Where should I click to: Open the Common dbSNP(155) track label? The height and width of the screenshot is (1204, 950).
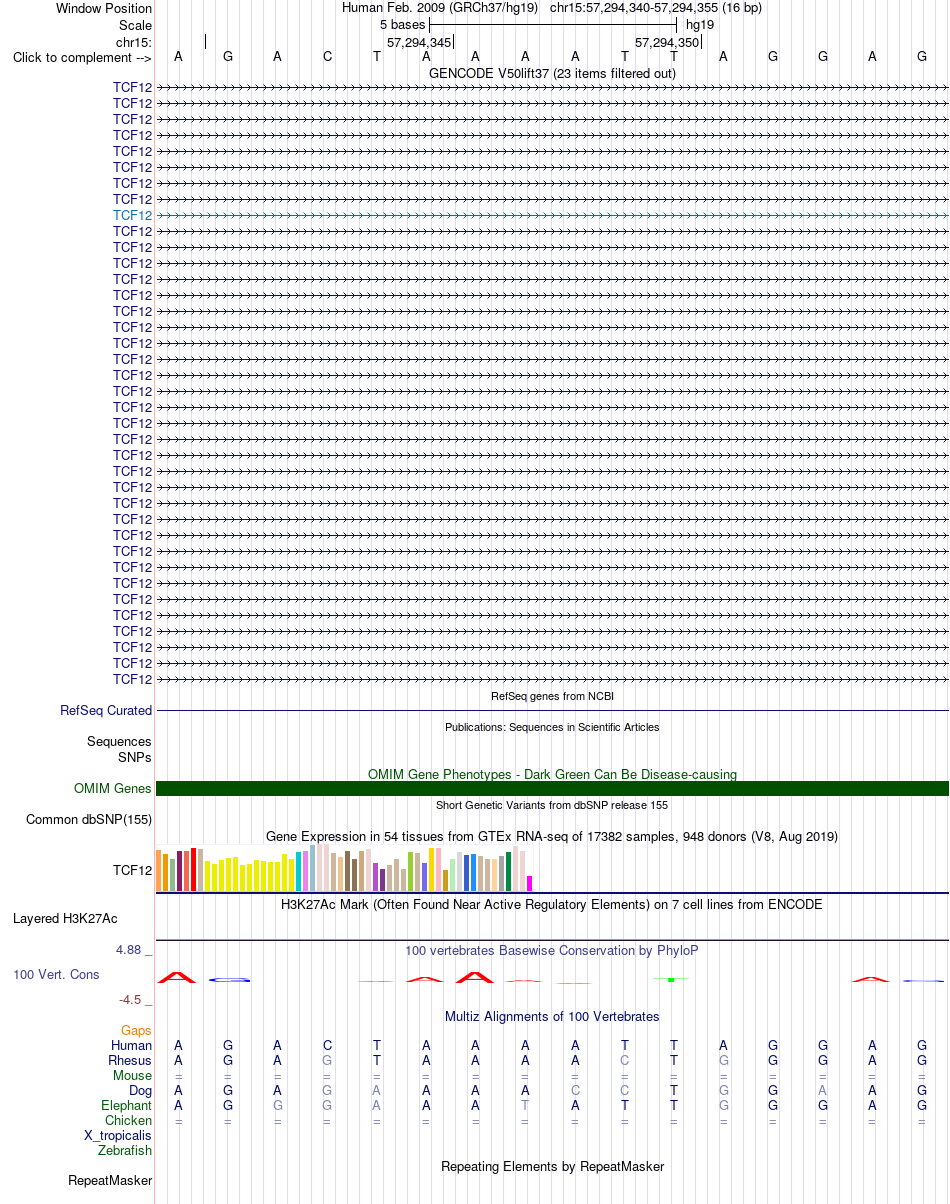[x=89, y=819]
